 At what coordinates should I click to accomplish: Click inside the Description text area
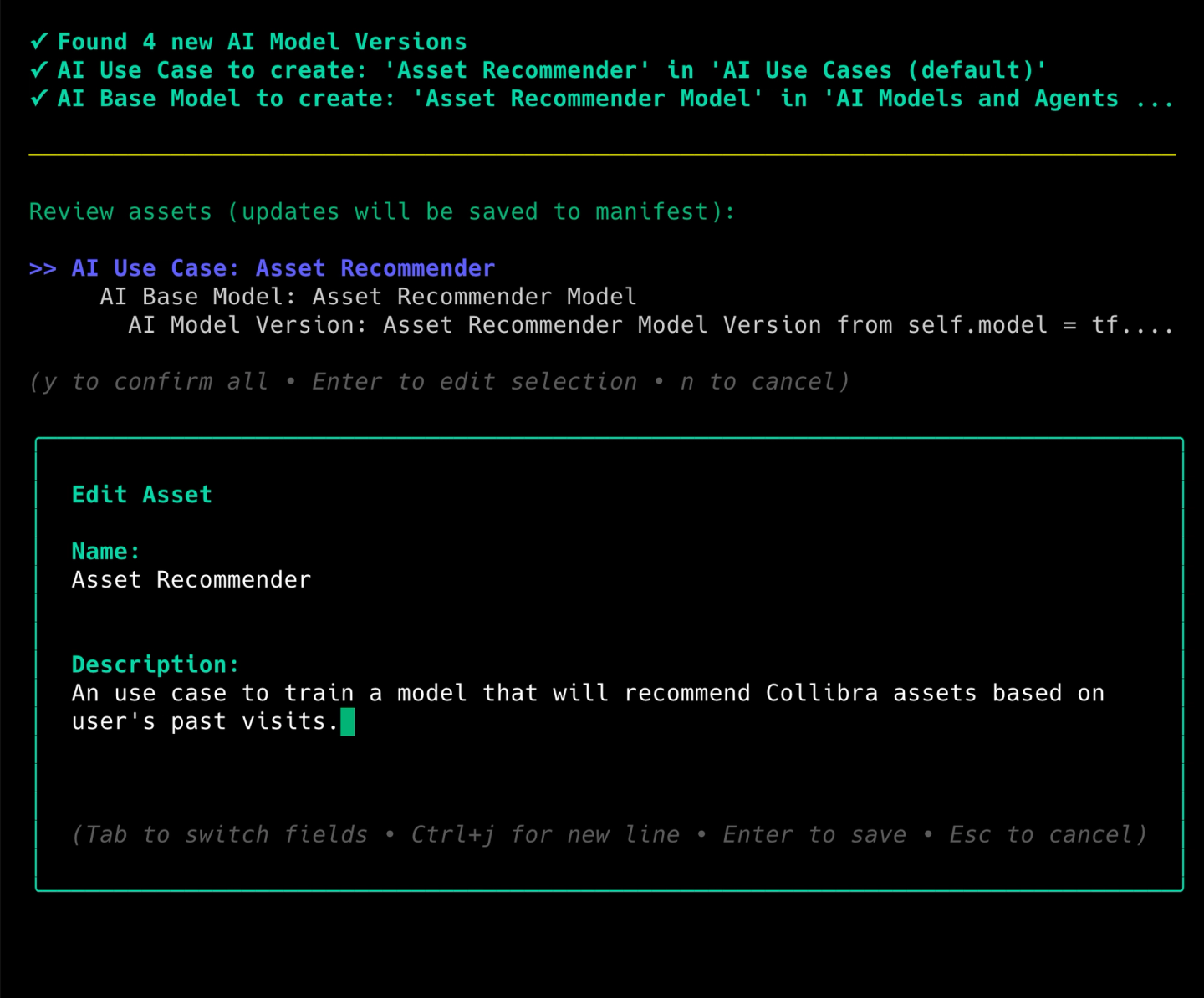click(585, 706)
